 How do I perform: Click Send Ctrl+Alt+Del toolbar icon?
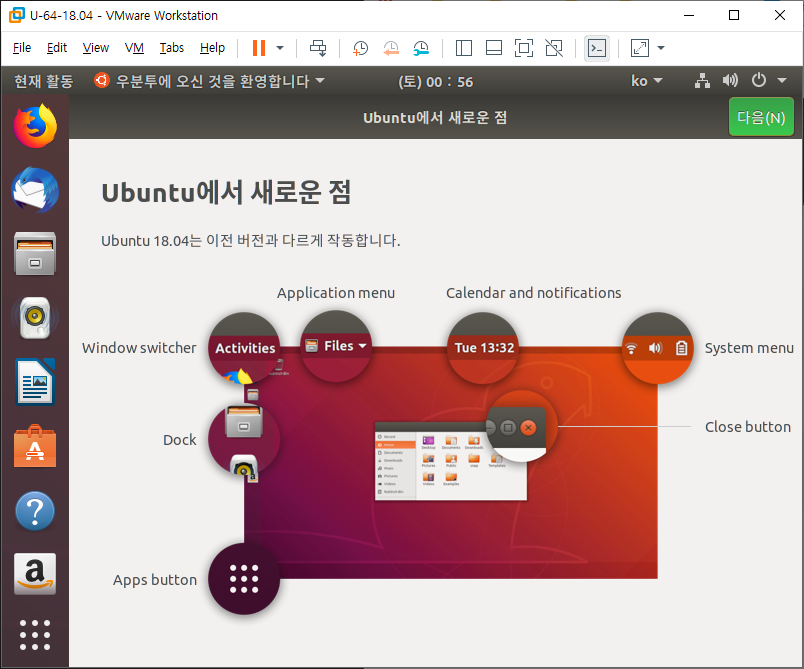pos(318,48)
